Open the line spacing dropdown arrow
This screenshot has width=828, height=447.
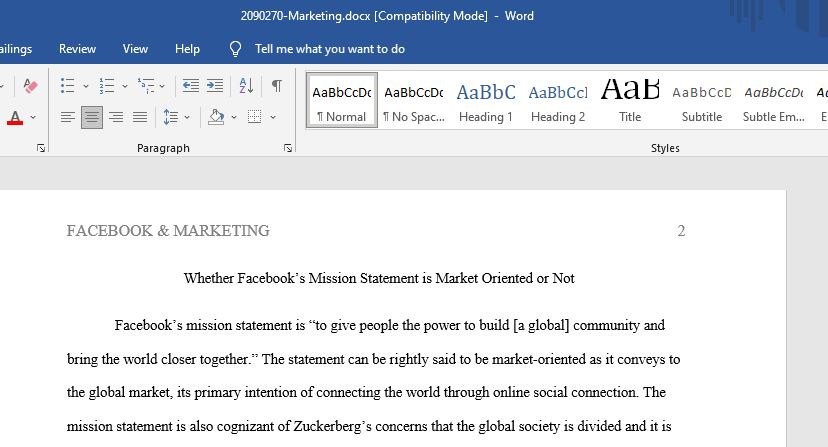click(x=187, y=117)
